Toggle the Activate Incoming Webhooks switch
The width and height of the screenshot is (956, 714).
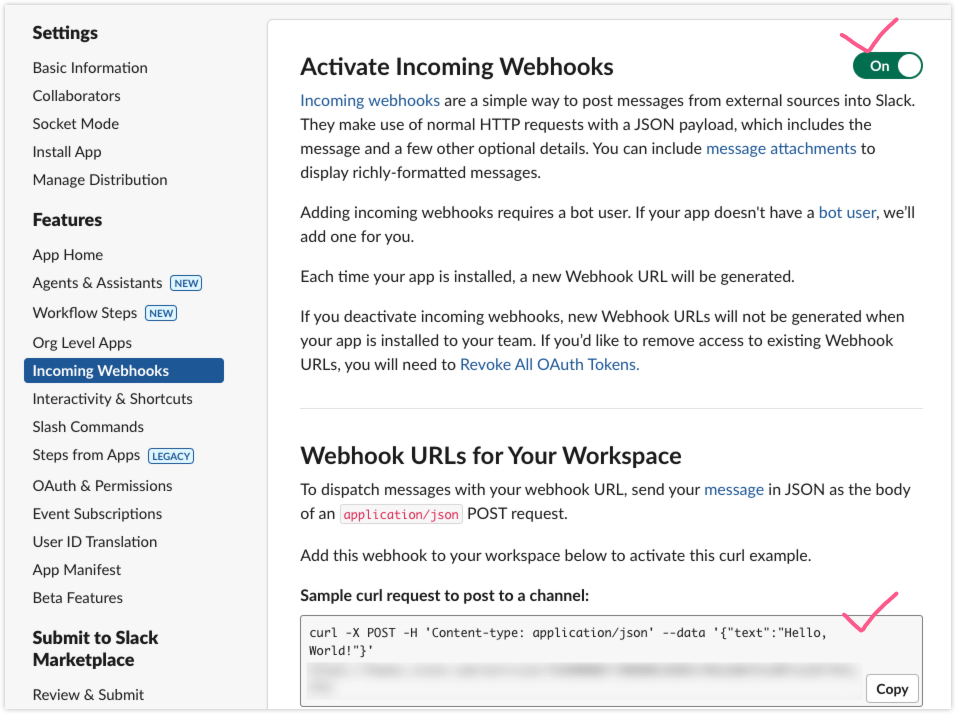point(887,66)
